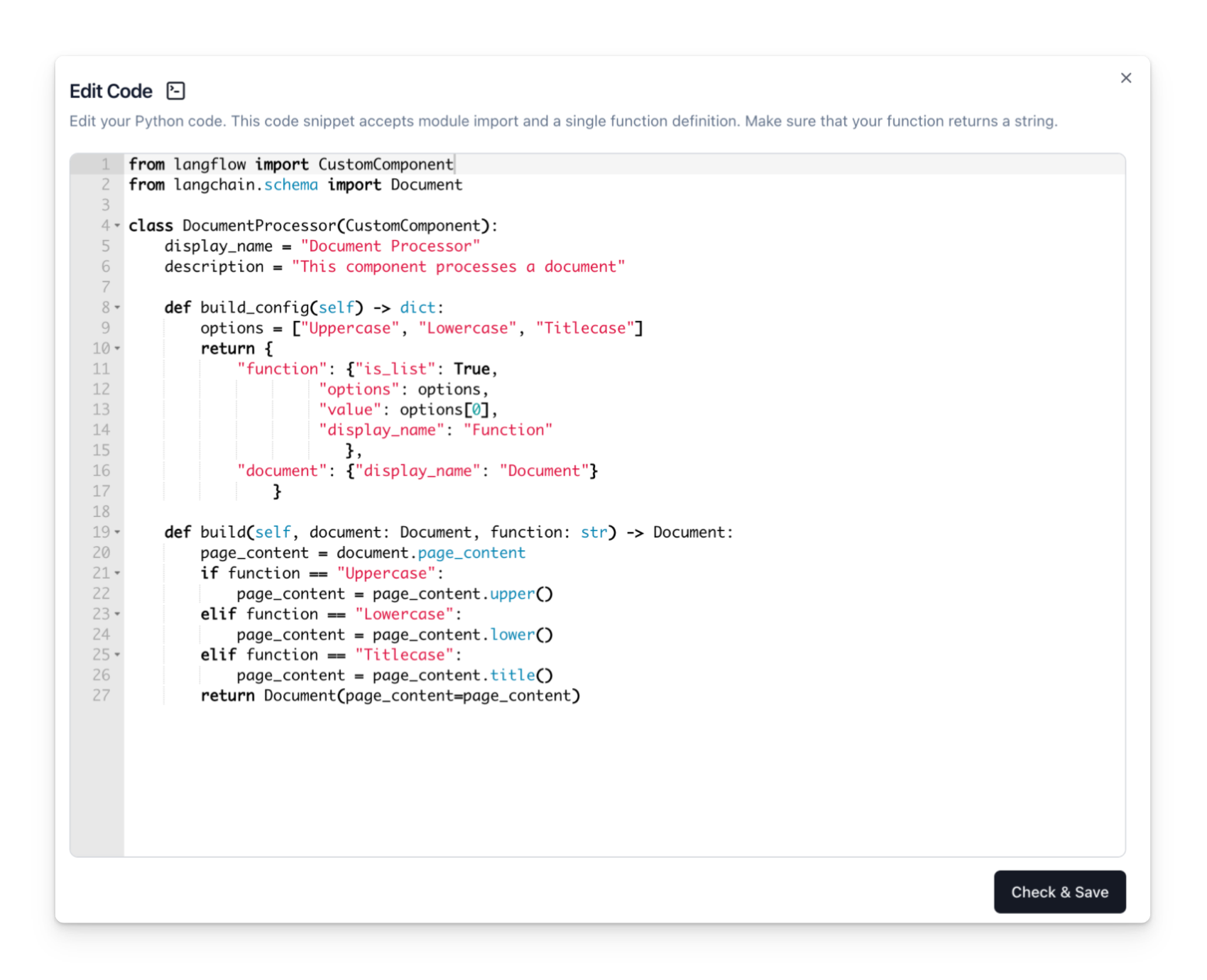Click the "Function" string on line 14
The width and height of the screenshot is (1207, 980).
(508, 430)
